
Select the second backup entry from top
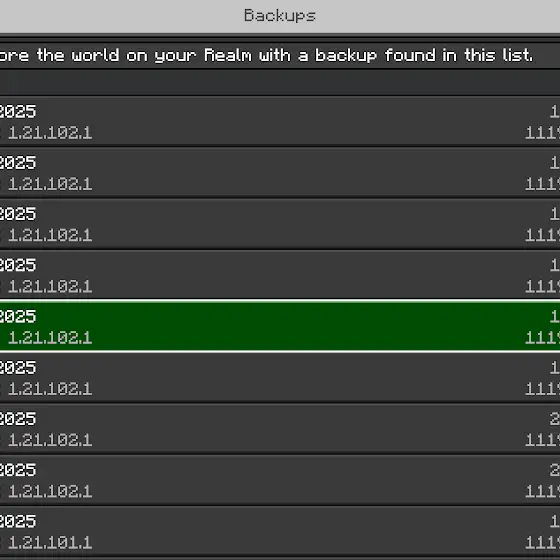(280, 173)
